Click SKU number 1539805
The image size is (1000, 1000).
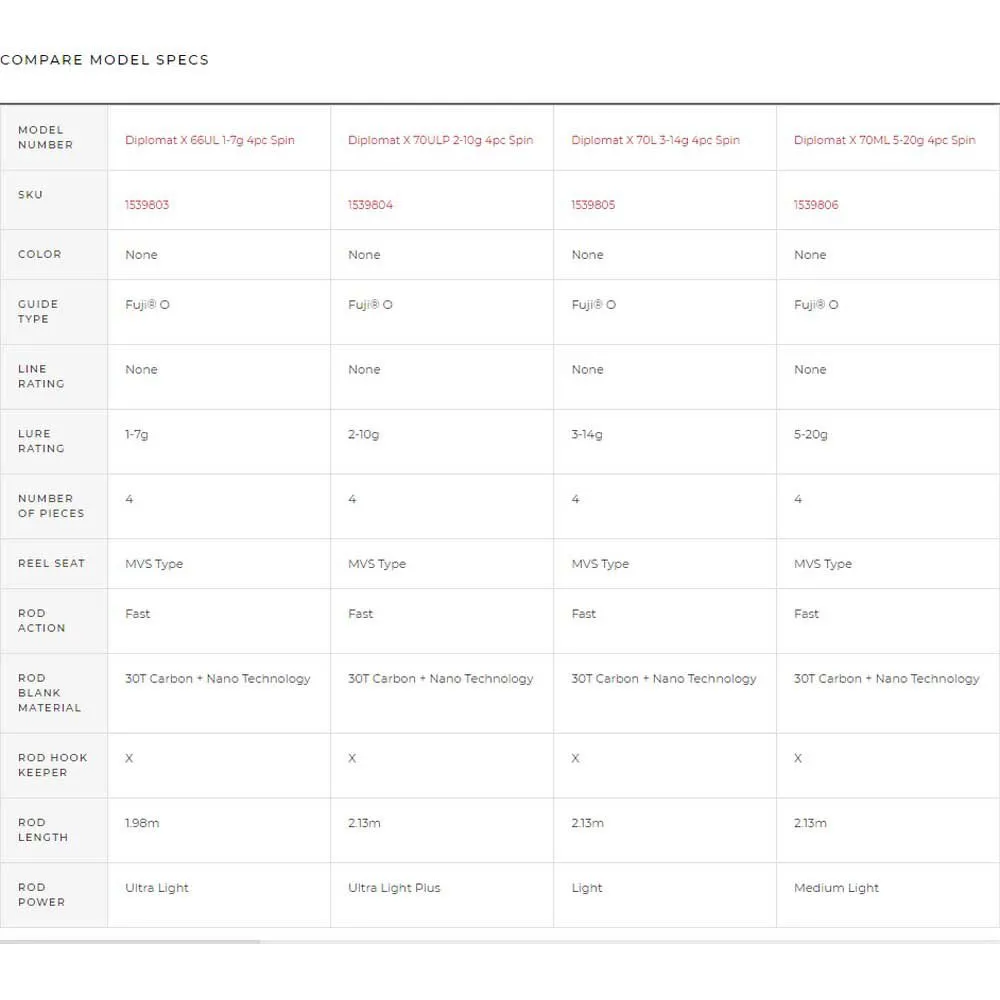(x=593, y=205)
